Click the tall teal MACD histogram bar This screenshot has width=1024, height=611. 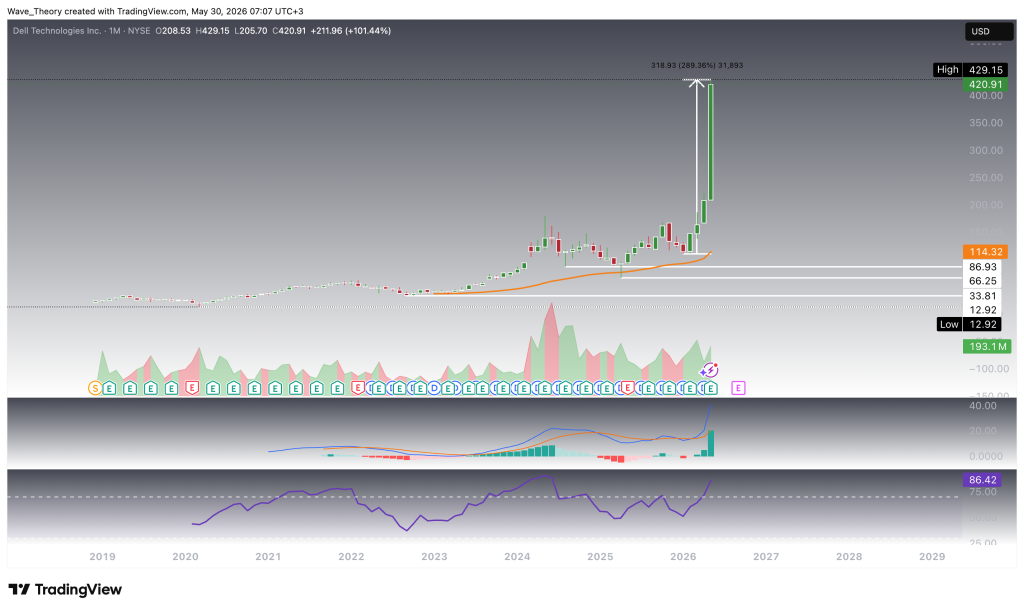(711, 443)
